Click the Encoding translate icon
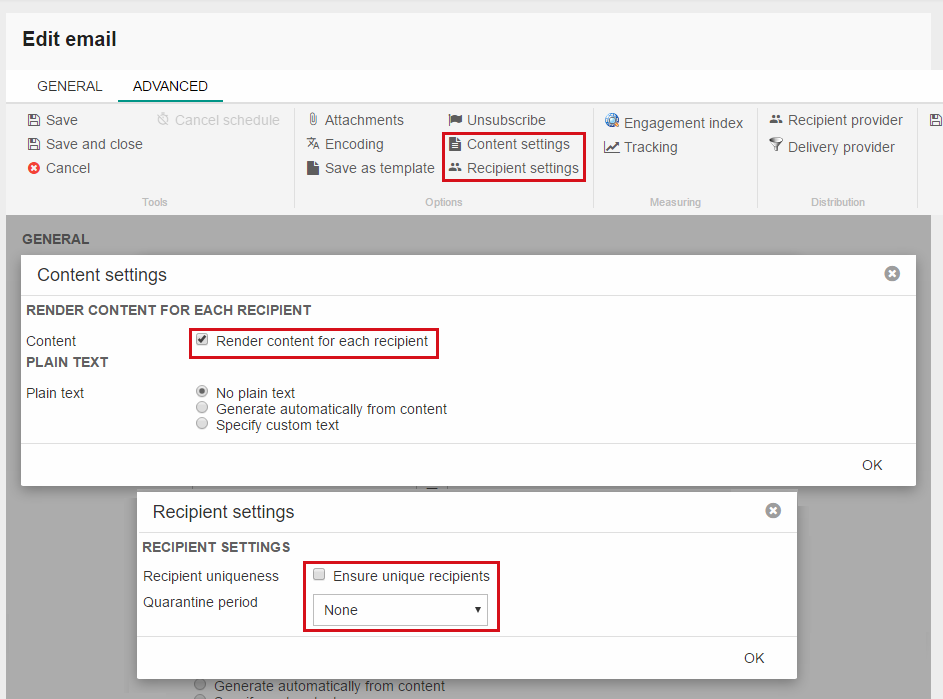This screenshot has height=699, width=943. tap(313, 144)
